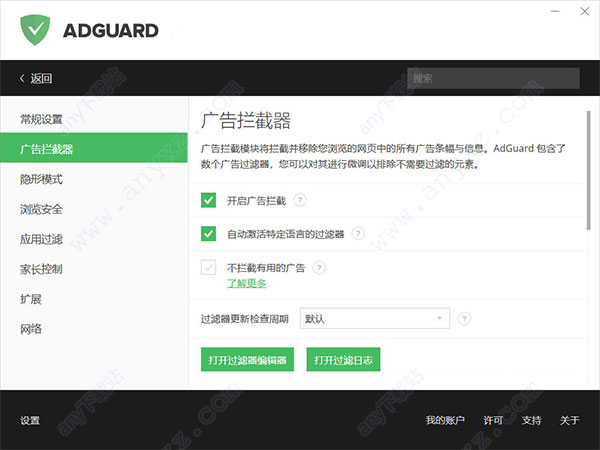Image resolution: width=600 pixels, height=450 pixels.
Task: Click the help icon beside the 默认 dropdown
Action: point(464,318)
